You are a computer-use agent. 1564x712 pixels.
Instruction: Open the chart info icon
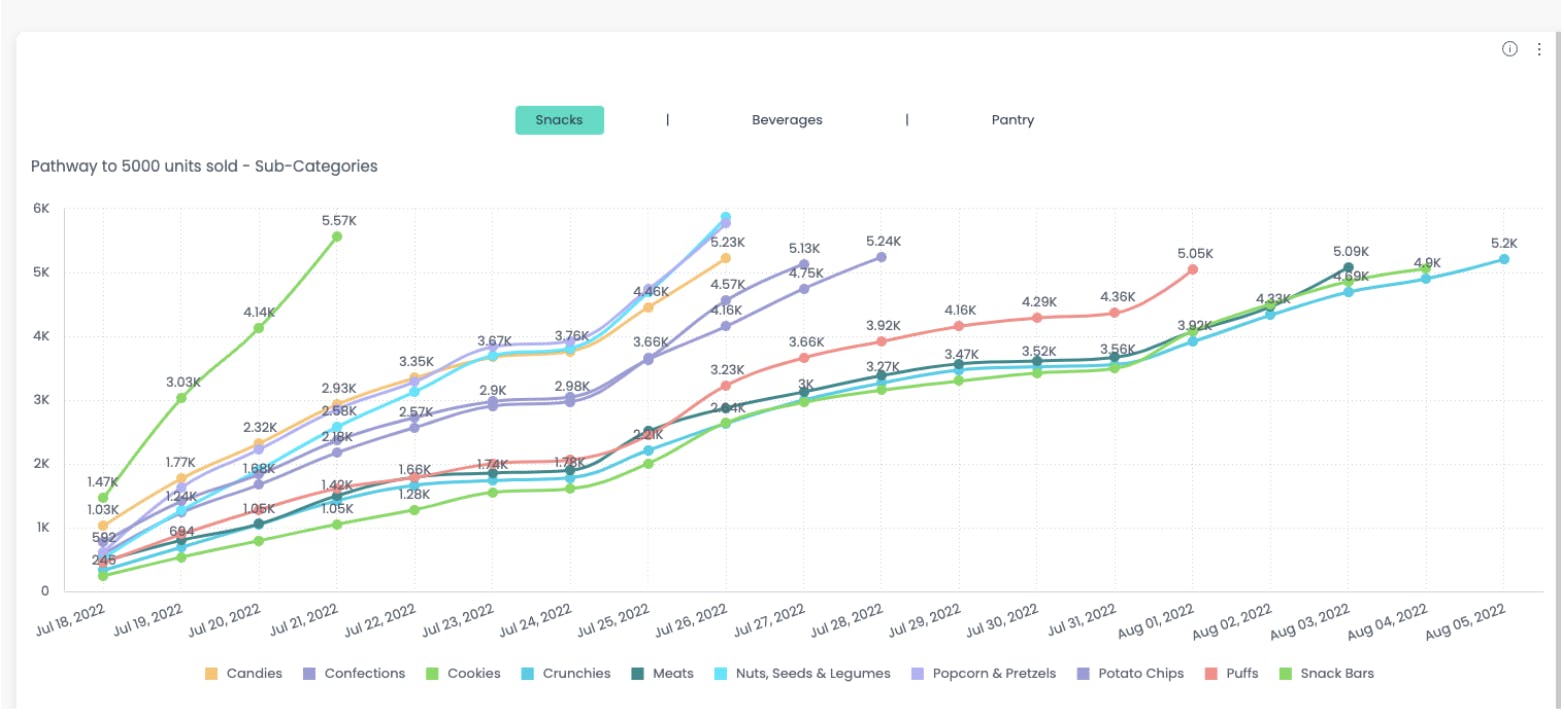tap(1508, 48)
